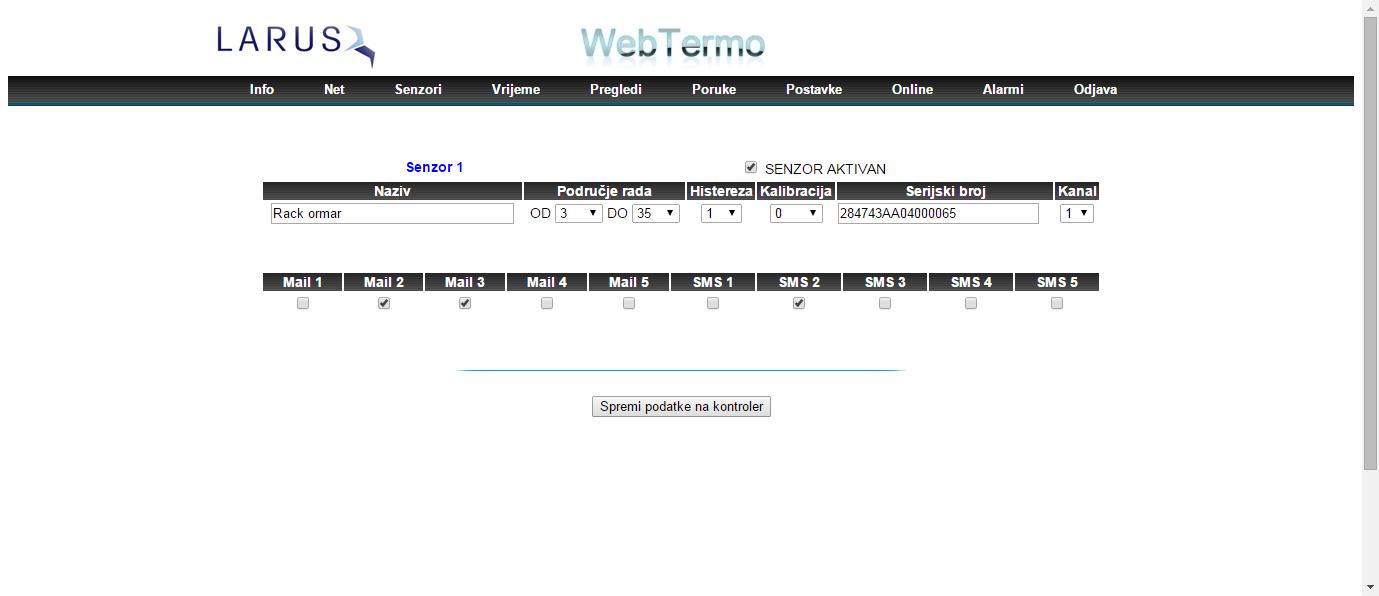Uncheck the Mail 2 notification checkbox
This screenshot has width=1379, height=596.
(x=384, y=304)
